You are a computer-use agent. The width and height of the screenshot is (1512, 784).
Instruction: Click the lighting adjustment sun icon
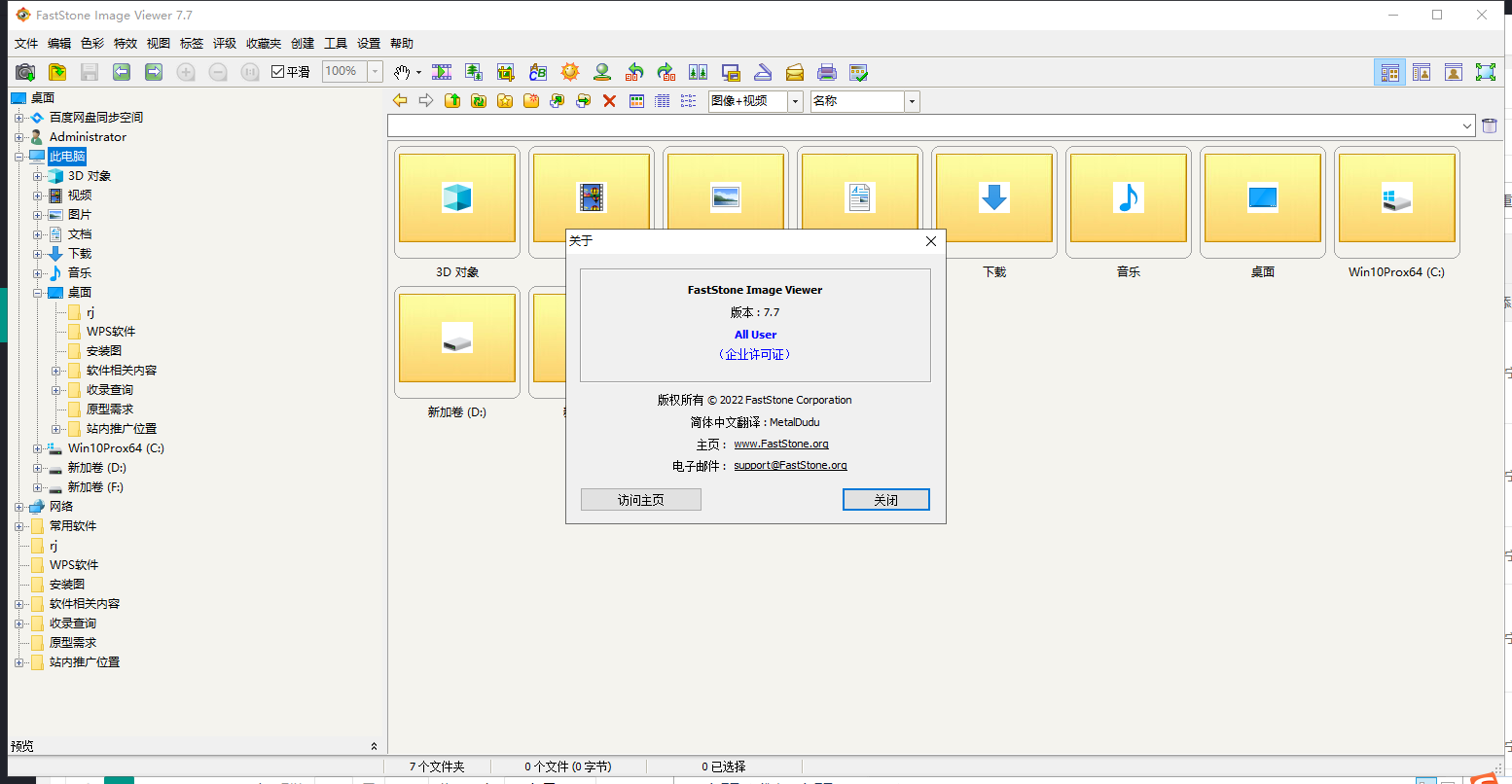click(x=570, y=71)
